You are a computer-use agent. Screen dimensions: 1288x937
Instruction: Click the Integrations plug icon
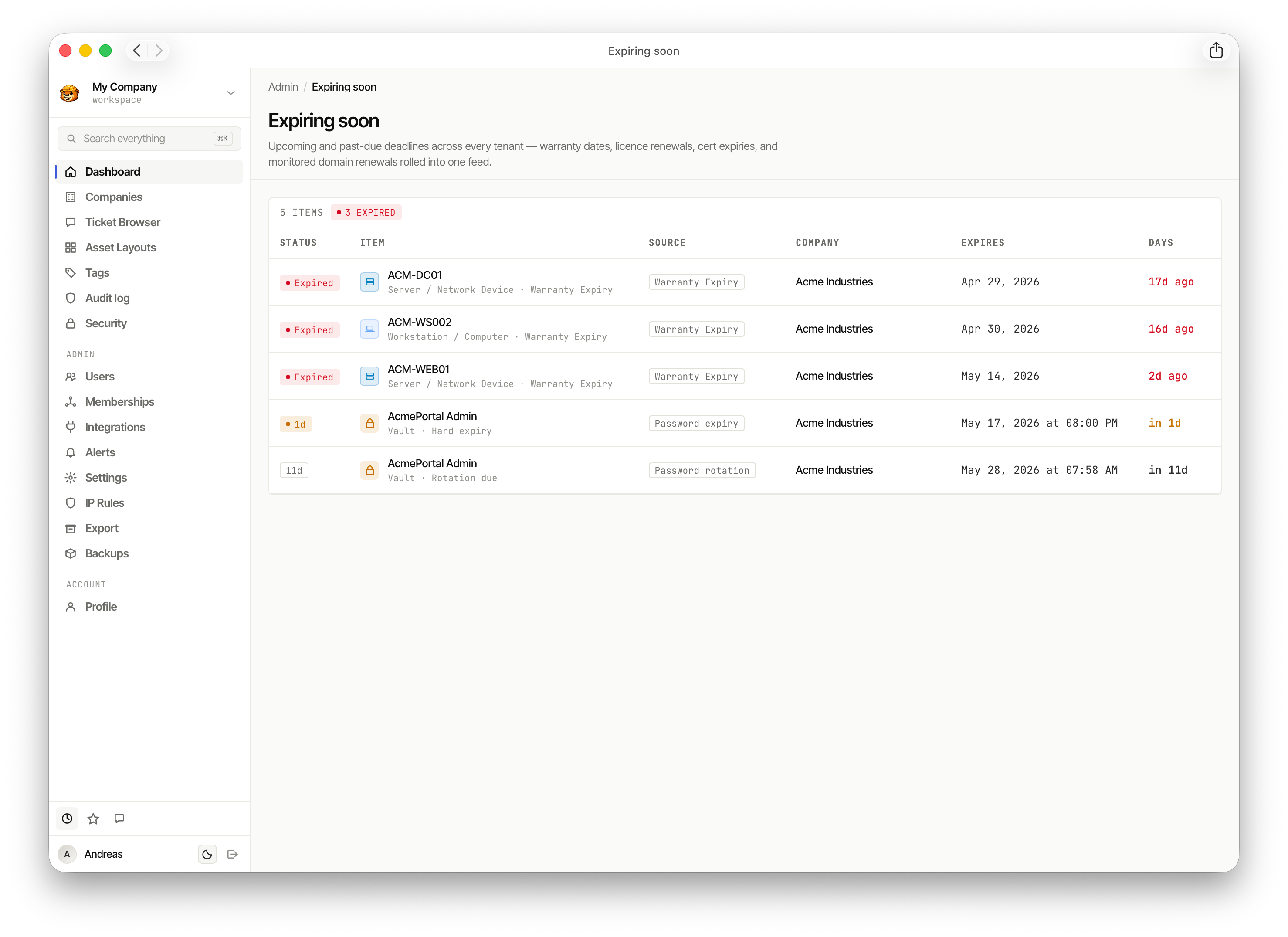tap(71, 427)
